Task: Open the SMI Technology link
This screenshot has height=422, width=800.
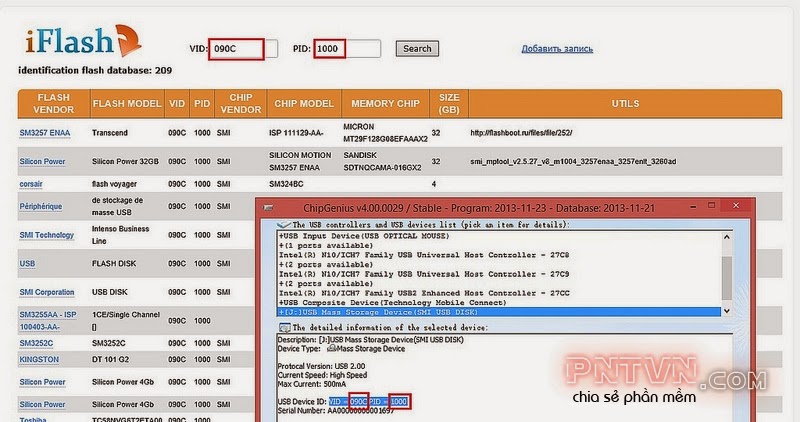Action: 46,235
